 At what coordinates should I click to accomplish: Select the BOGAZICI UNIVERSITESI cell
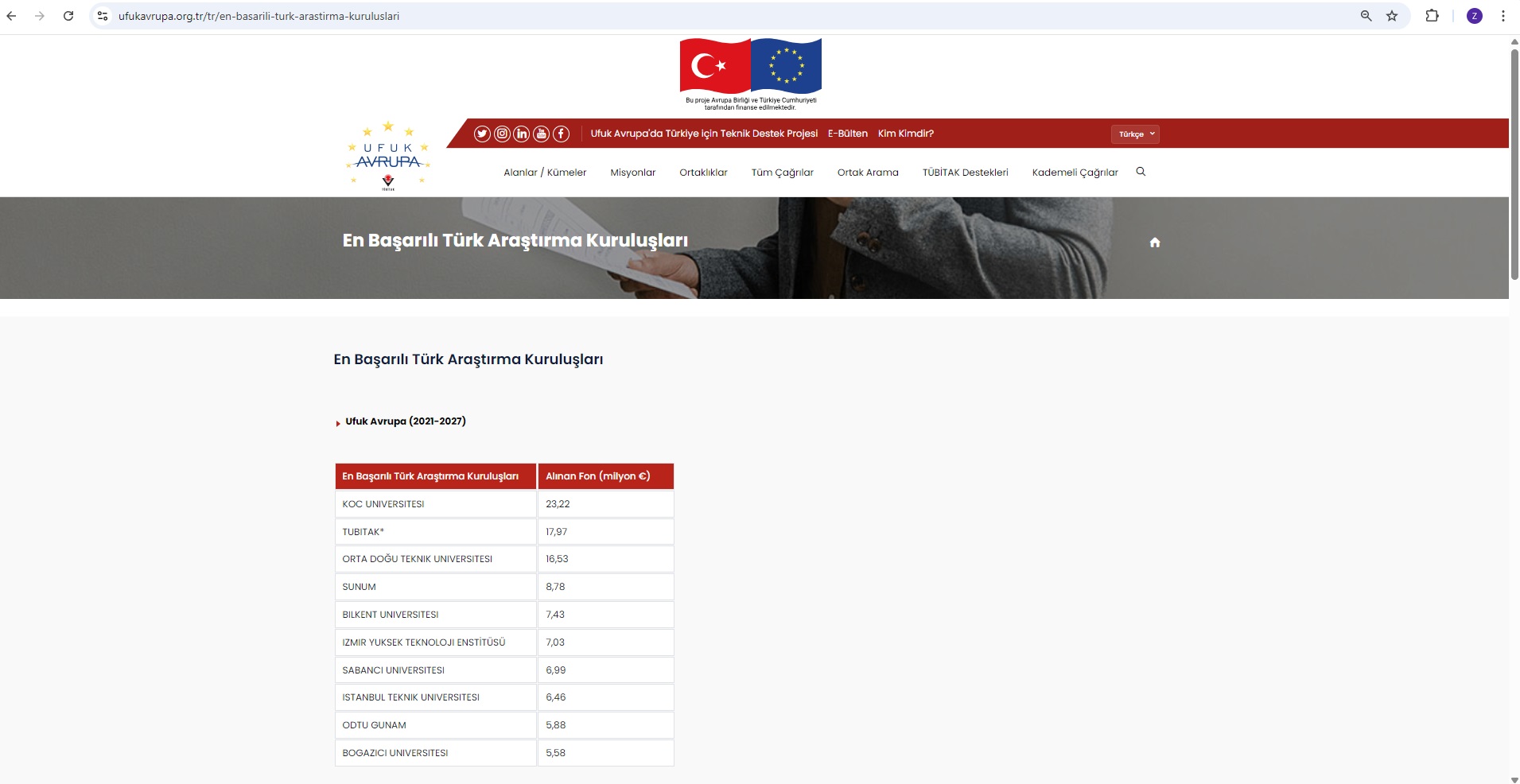pyautogui.click(x=436, y=753)
